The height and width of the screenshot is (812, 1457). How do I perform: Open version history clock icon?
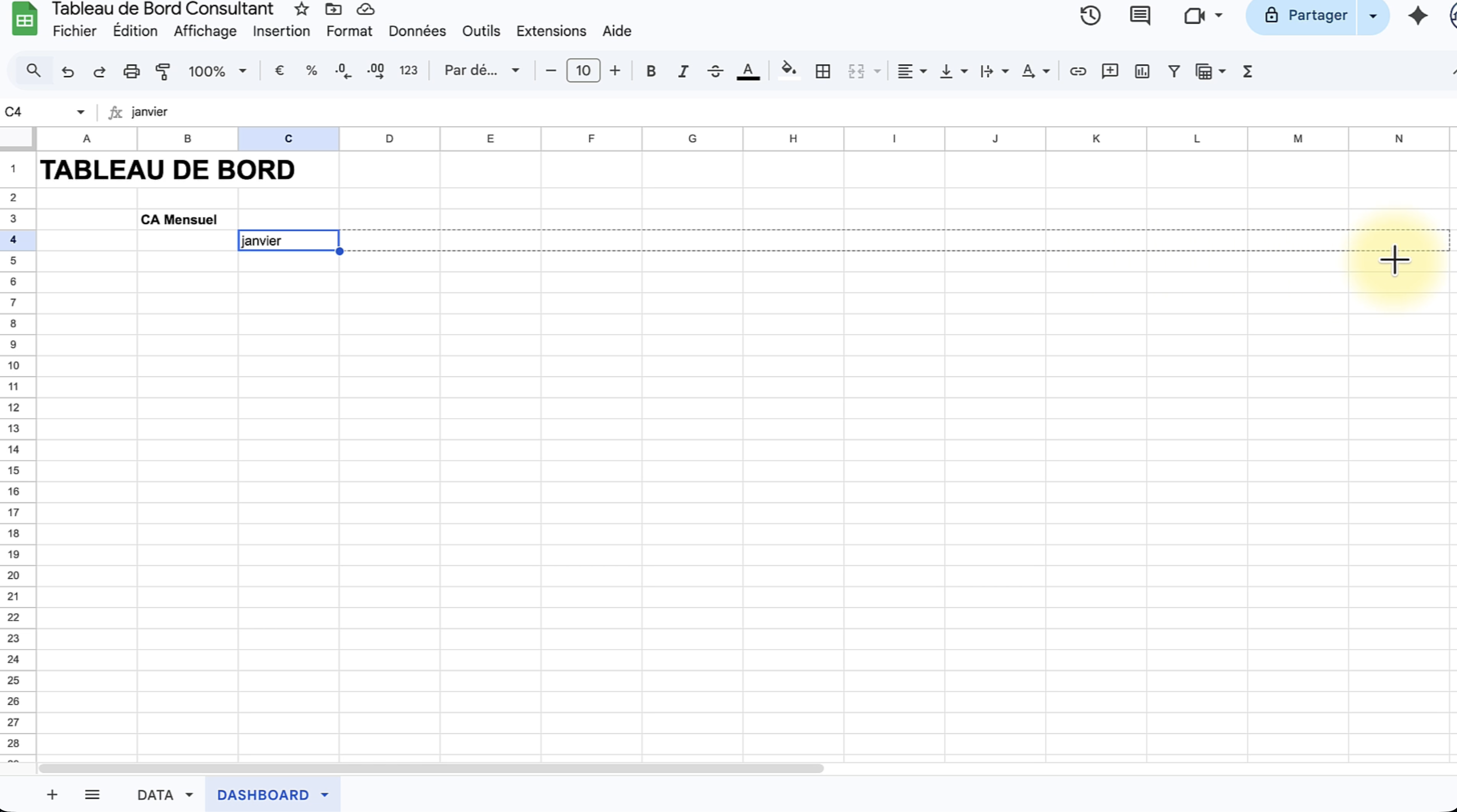coord(1090,15)
